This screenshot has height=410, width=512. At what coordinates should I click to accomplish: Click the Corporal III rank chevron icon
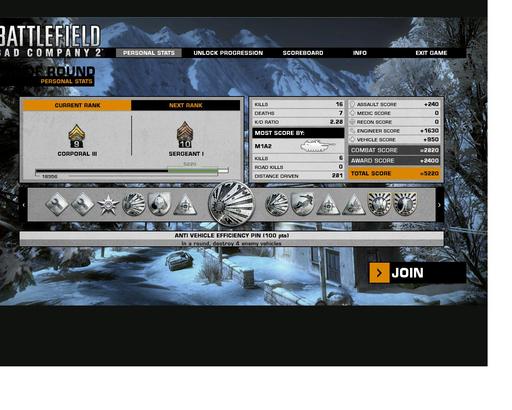coord(77,136)
